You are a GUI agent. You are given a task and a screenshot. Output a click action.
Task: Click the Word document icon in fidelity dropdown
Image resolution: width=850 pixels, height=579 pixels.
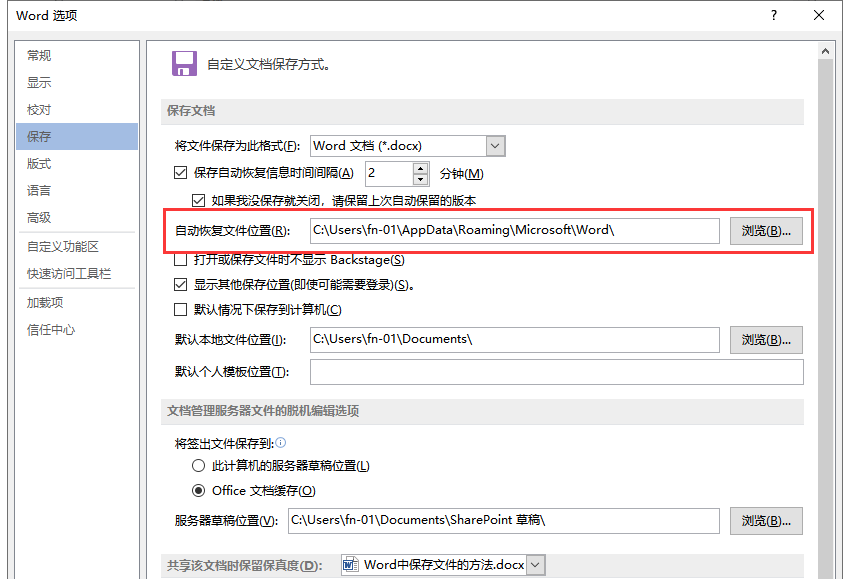pos(351,565)
